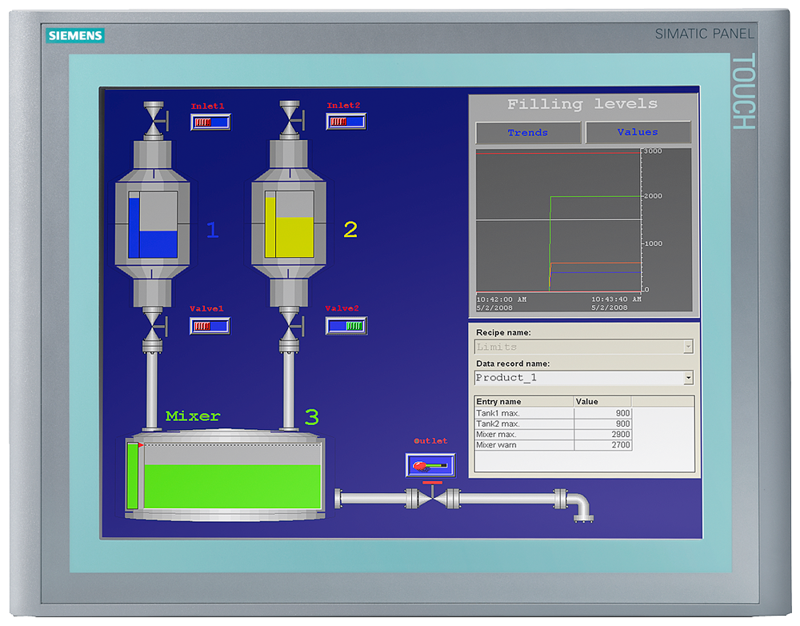Click the Siemens logo on bezel
This screenshot has width=800, height=626.
point(75,35)
